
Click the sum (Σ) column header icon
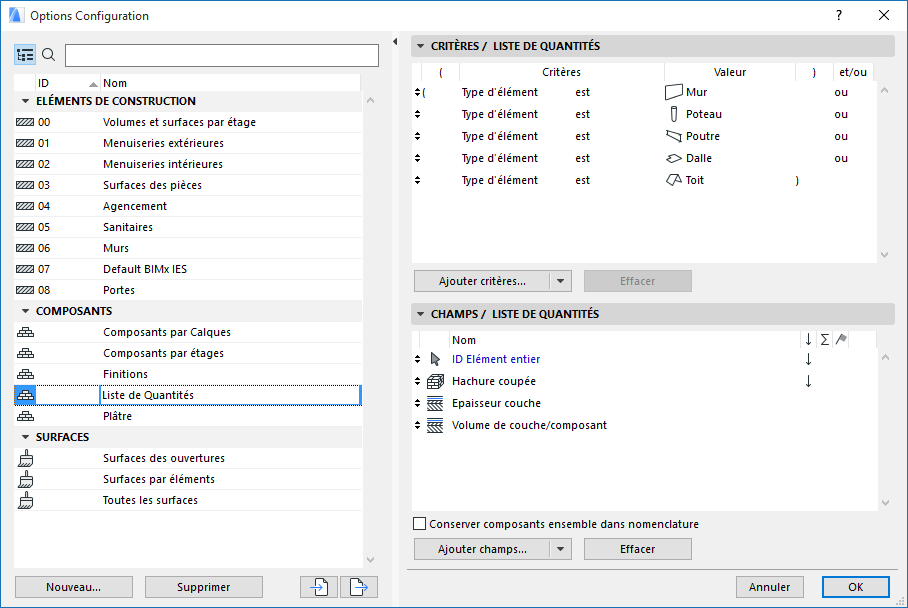[x=824, y=340]
